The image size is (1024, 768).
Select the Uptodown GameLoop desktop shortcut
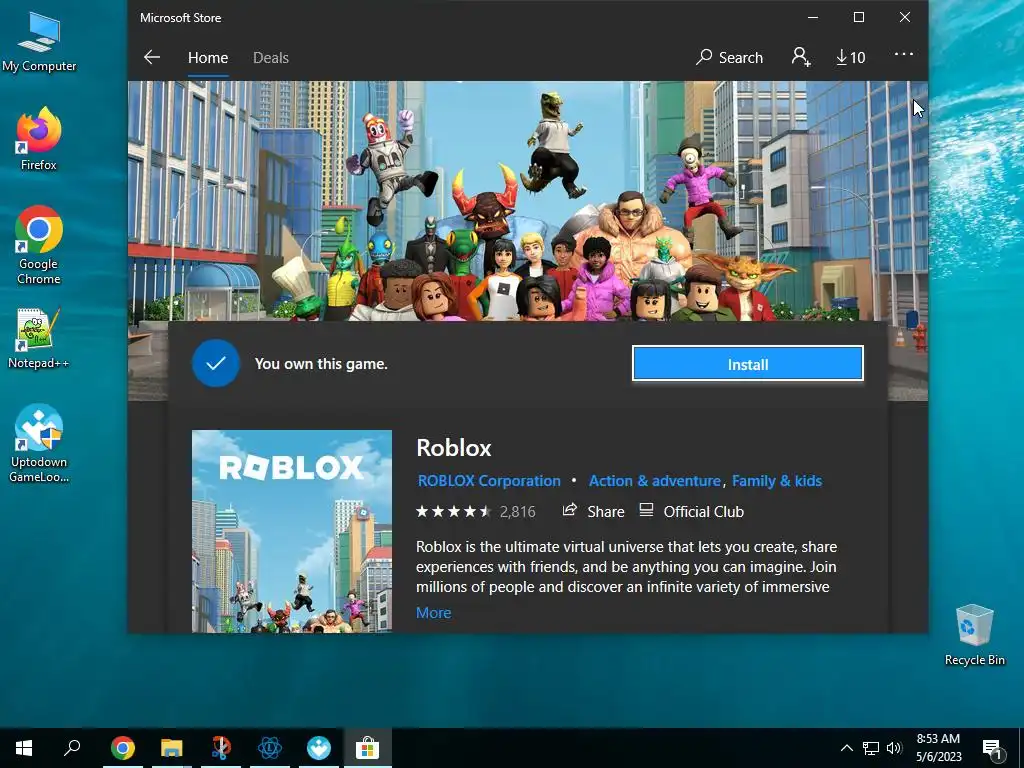click(x=39, y=443)
